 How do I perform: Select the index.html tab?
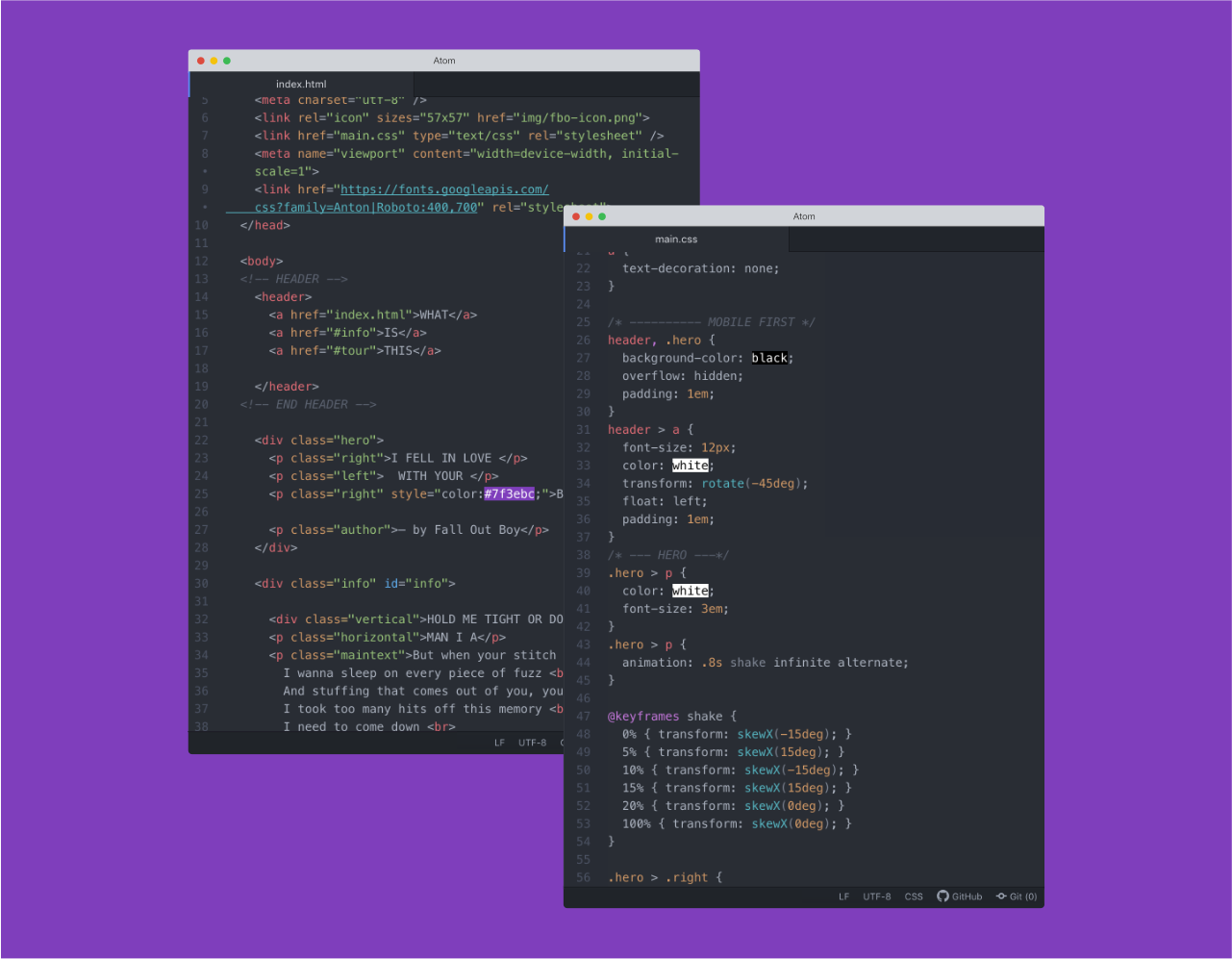(301, 84)
